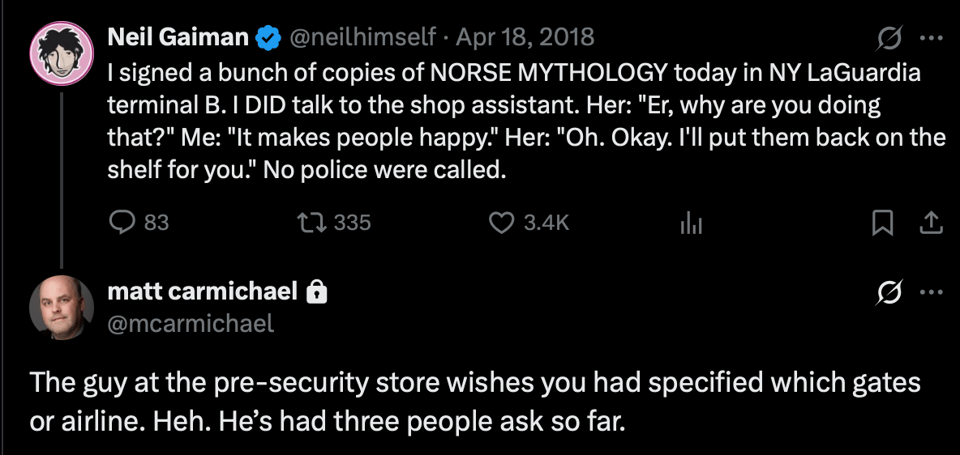
Task: Open the @mcarmichael handle link
Action: pyautogui.click(x=190, y=323)
